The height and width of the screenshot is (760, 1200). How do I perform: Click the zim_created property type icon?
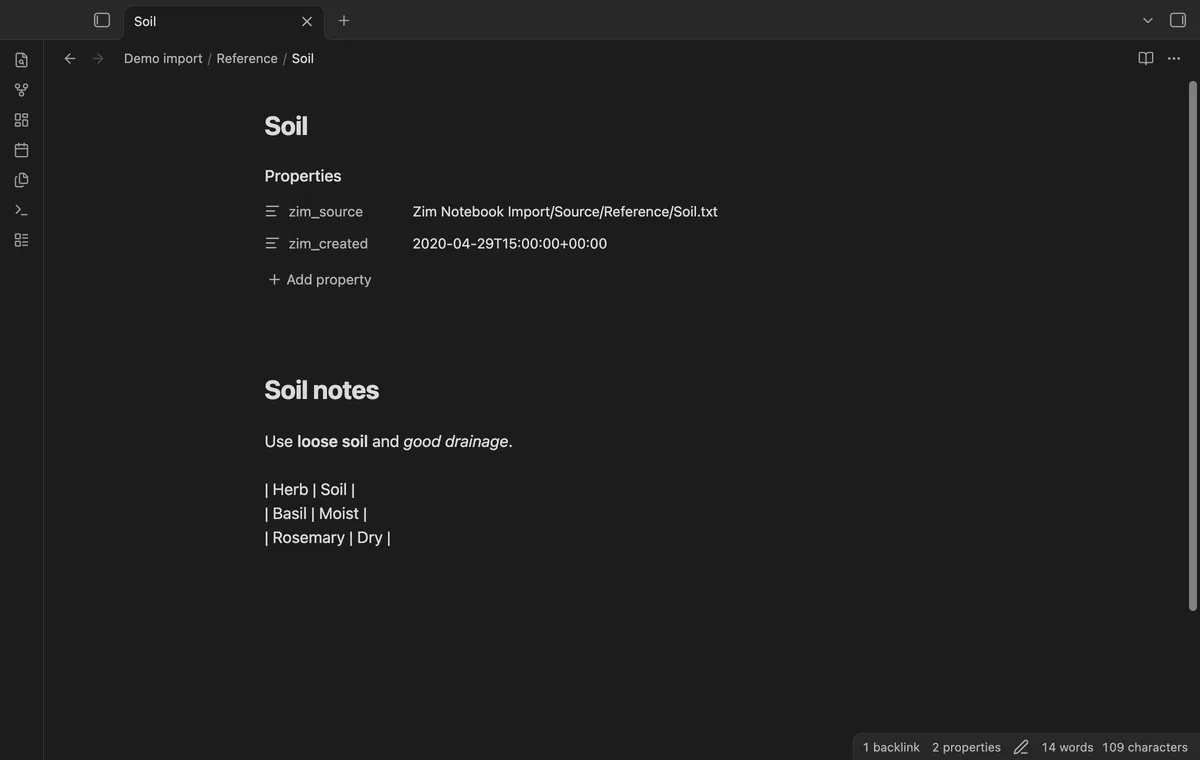pos(272,244)
